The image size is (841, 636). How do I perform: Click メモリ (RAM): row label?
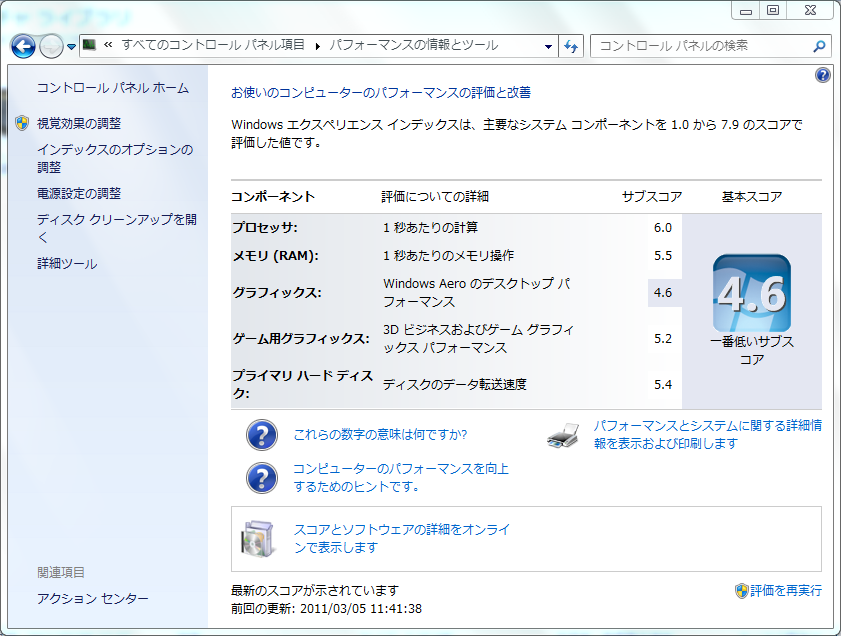click(275, 256)
